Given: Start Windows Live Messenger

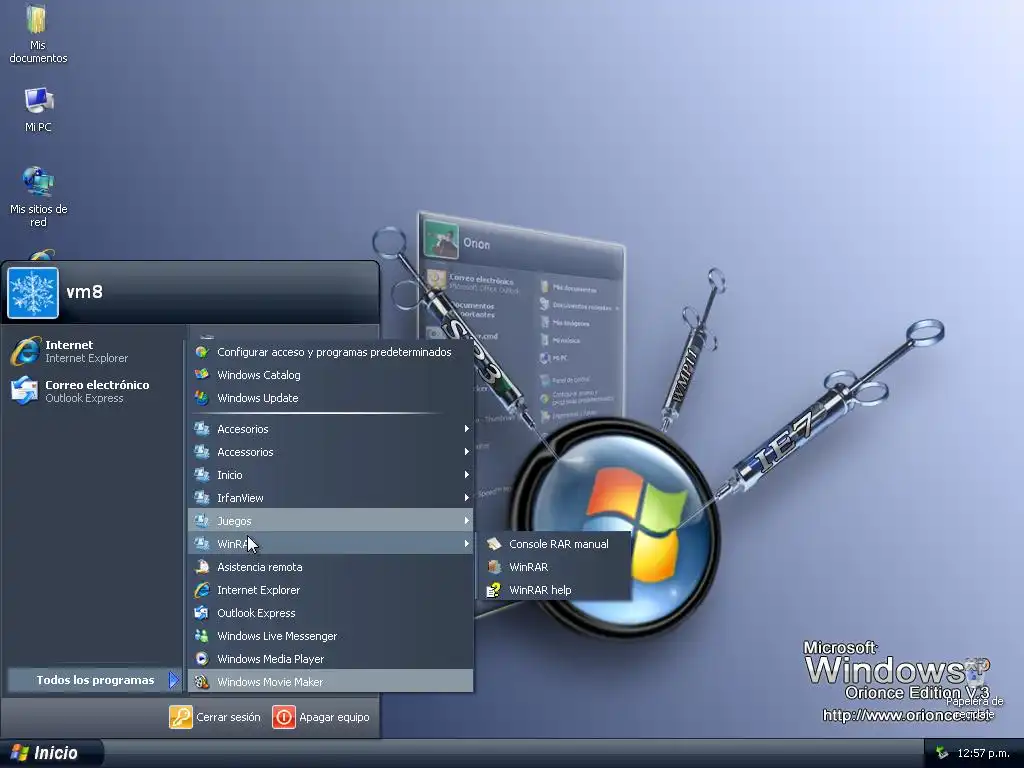Looking at the screenshot, I should pyautogui.click(x=330, y=635).
